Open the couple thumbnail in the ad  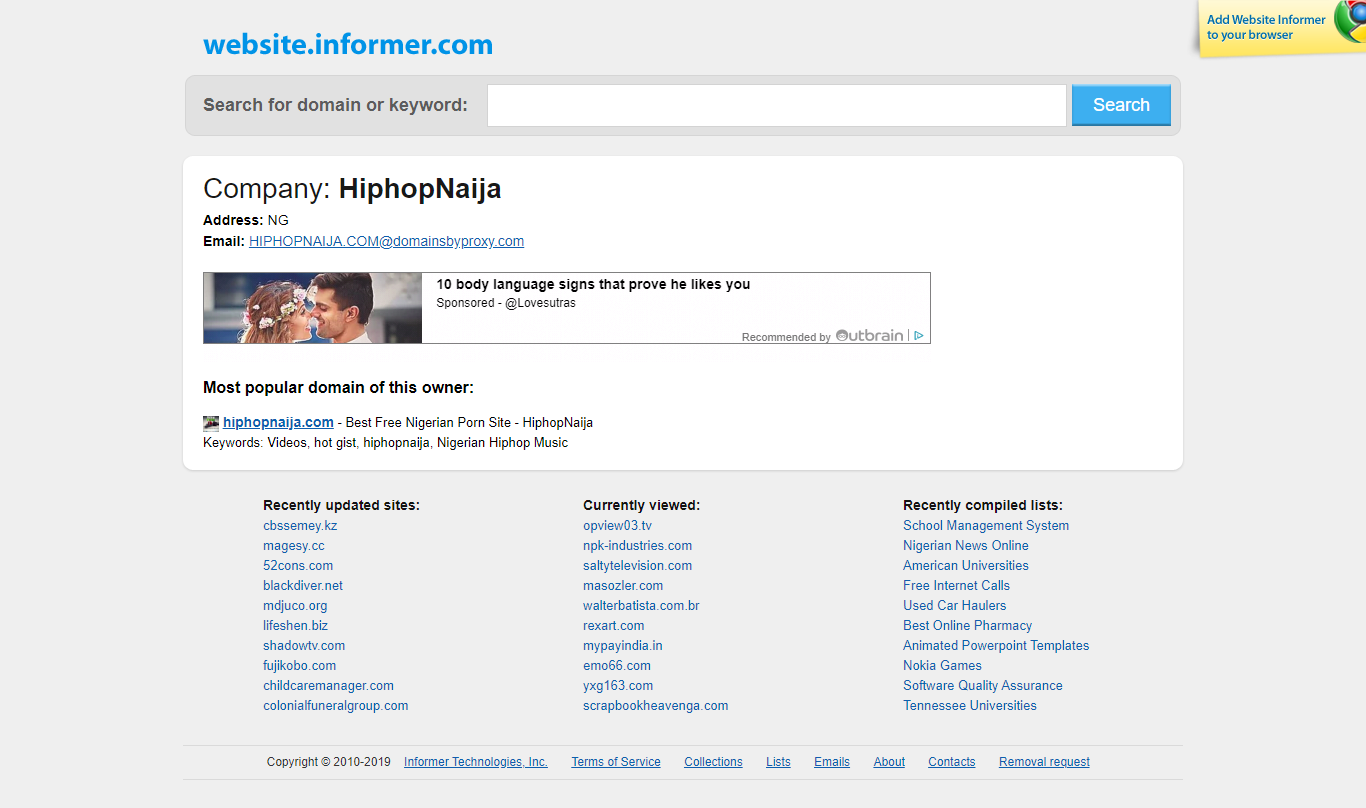313,308
